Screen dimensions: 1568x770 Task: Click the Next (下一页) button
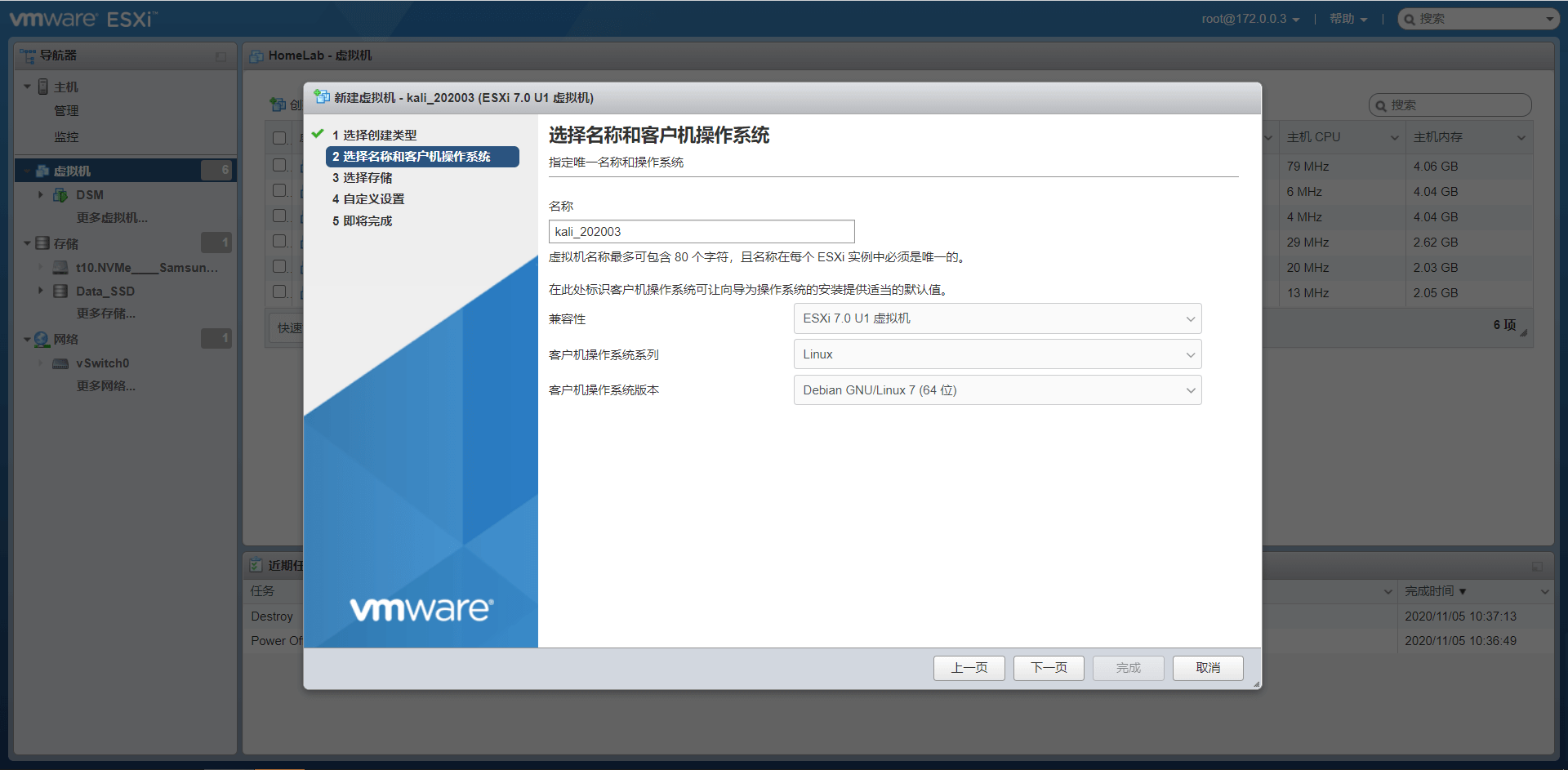pyautogui.click(x=1049, y=668)
